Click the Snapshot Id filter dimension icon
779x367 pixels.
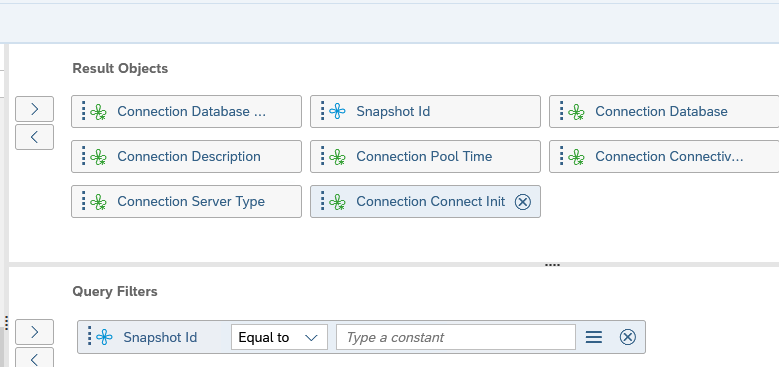(x=104, y=337)
